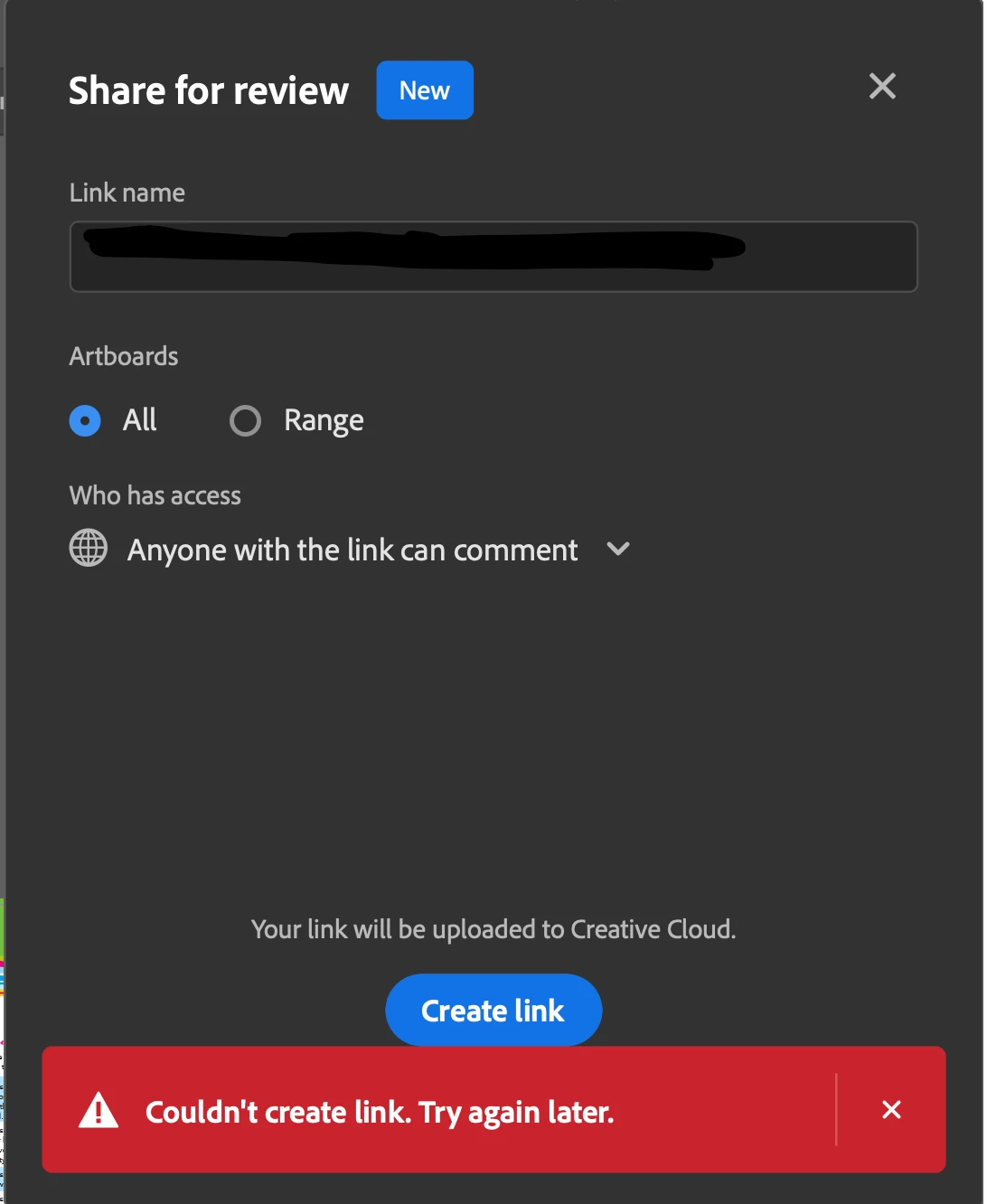
Task: Open Anyone with the link can comment dropdown
Action: click(x=351, y=550)
